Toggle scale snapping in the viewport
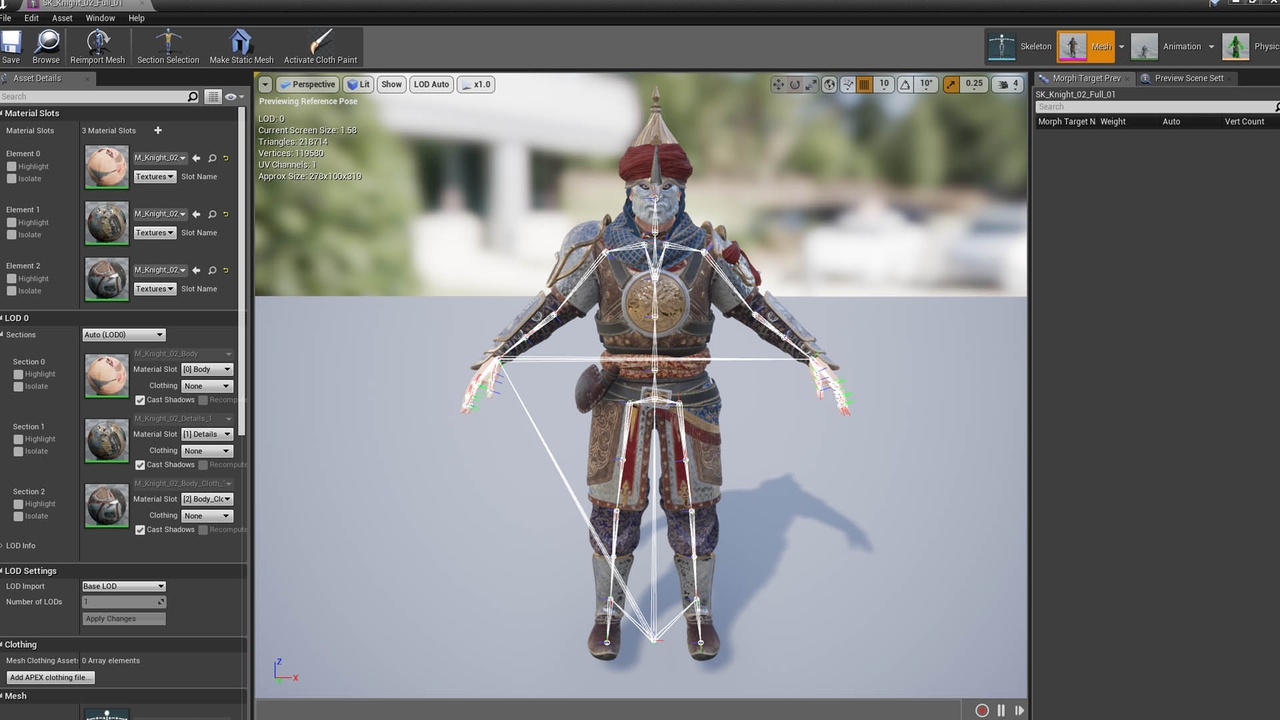Viewport: 1280px width, 720px height. tap(951, 85)
